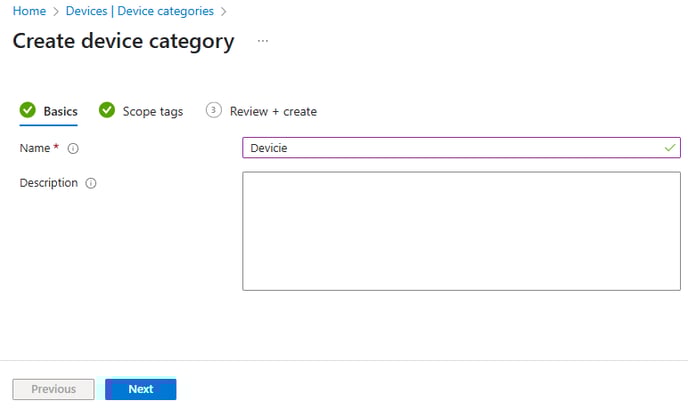Click the Description field label

[49, 183]
